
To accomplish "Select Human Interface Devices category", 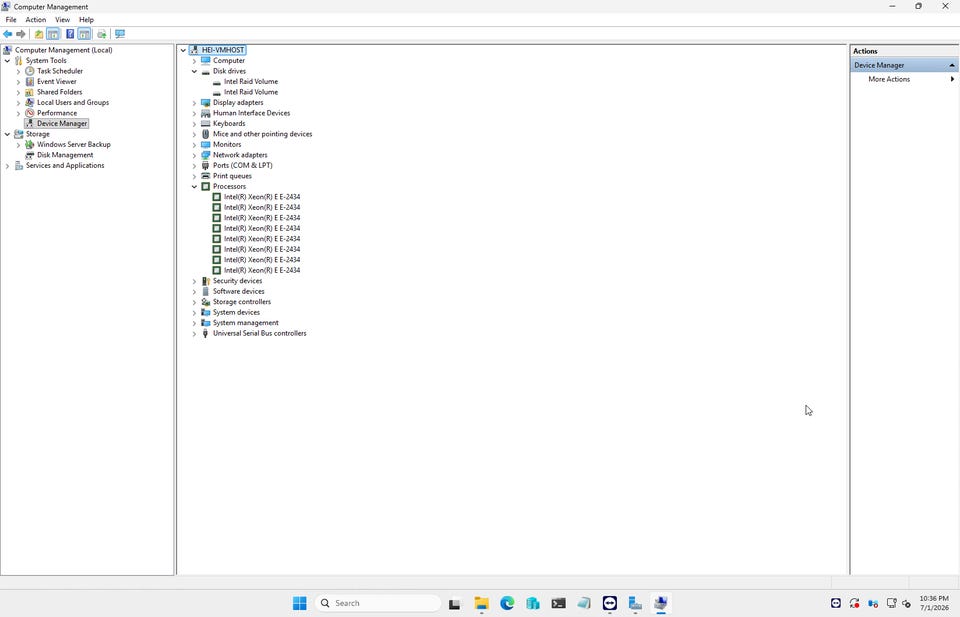I will [251, 113].
